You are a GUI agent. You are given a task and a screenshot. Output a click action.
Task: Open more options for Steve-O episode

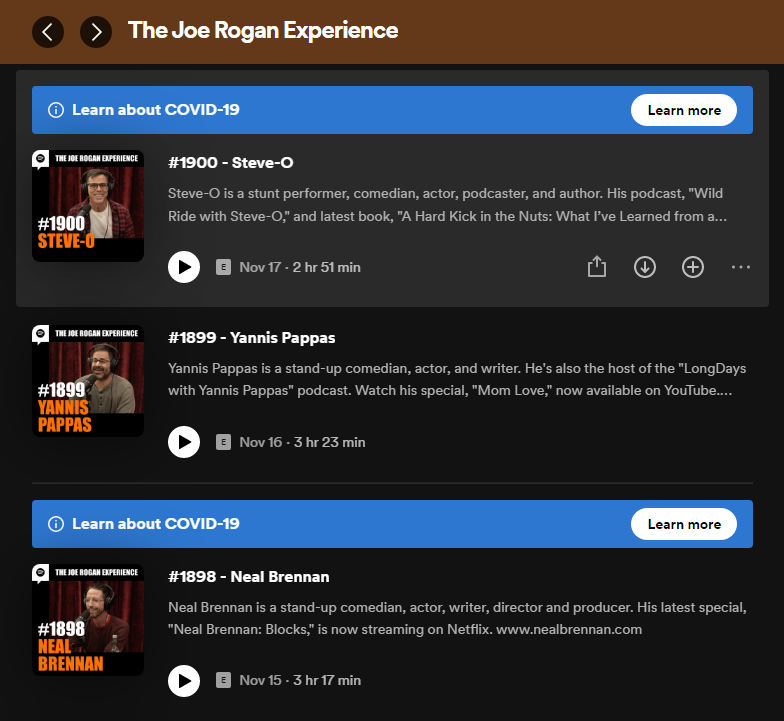coord(740,267)
